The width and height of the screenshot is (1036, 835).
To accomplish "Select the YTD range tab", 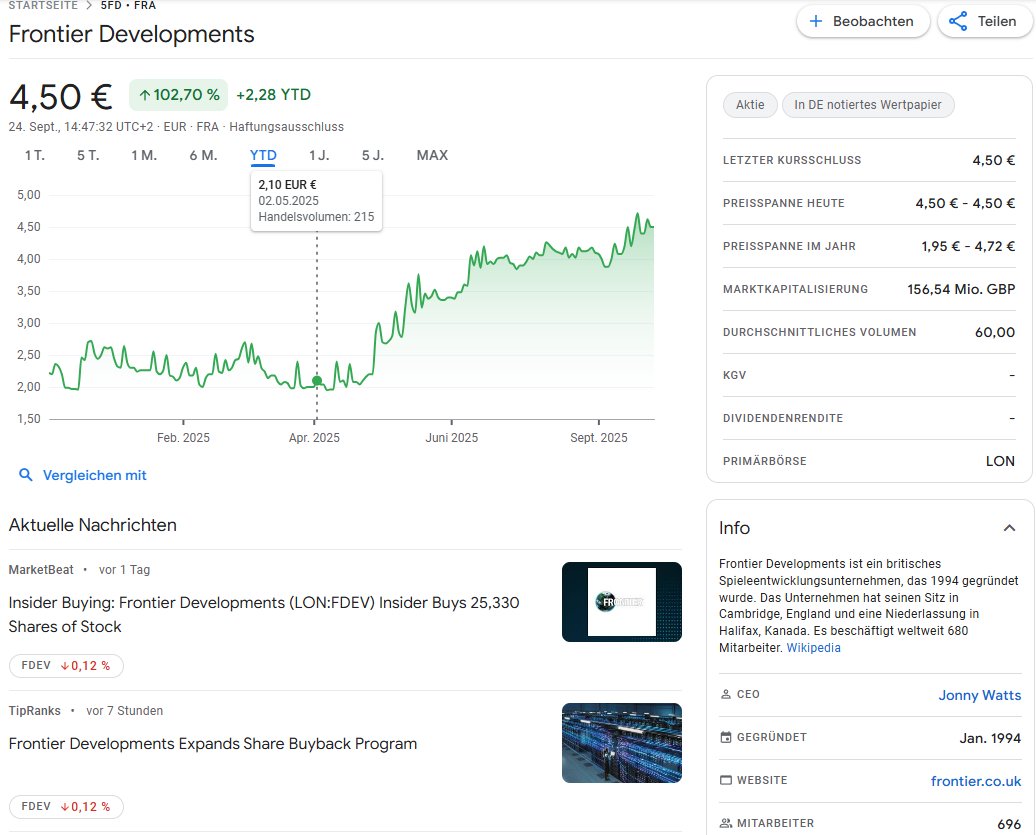I will 263,155.
